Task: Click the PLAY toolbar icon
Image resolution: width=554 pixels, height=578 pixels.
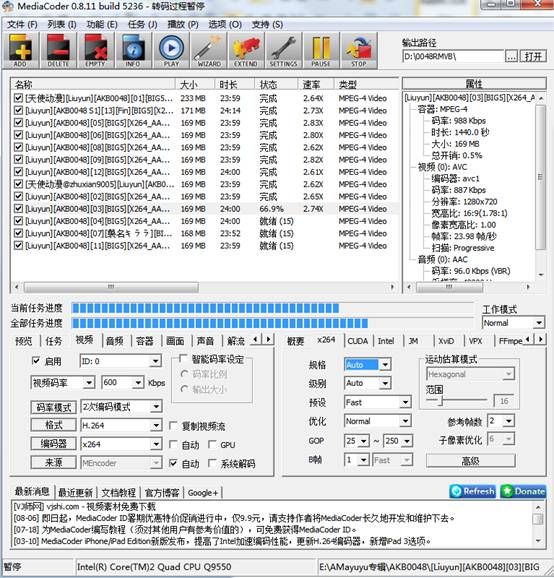Action: tap(171, 50)
